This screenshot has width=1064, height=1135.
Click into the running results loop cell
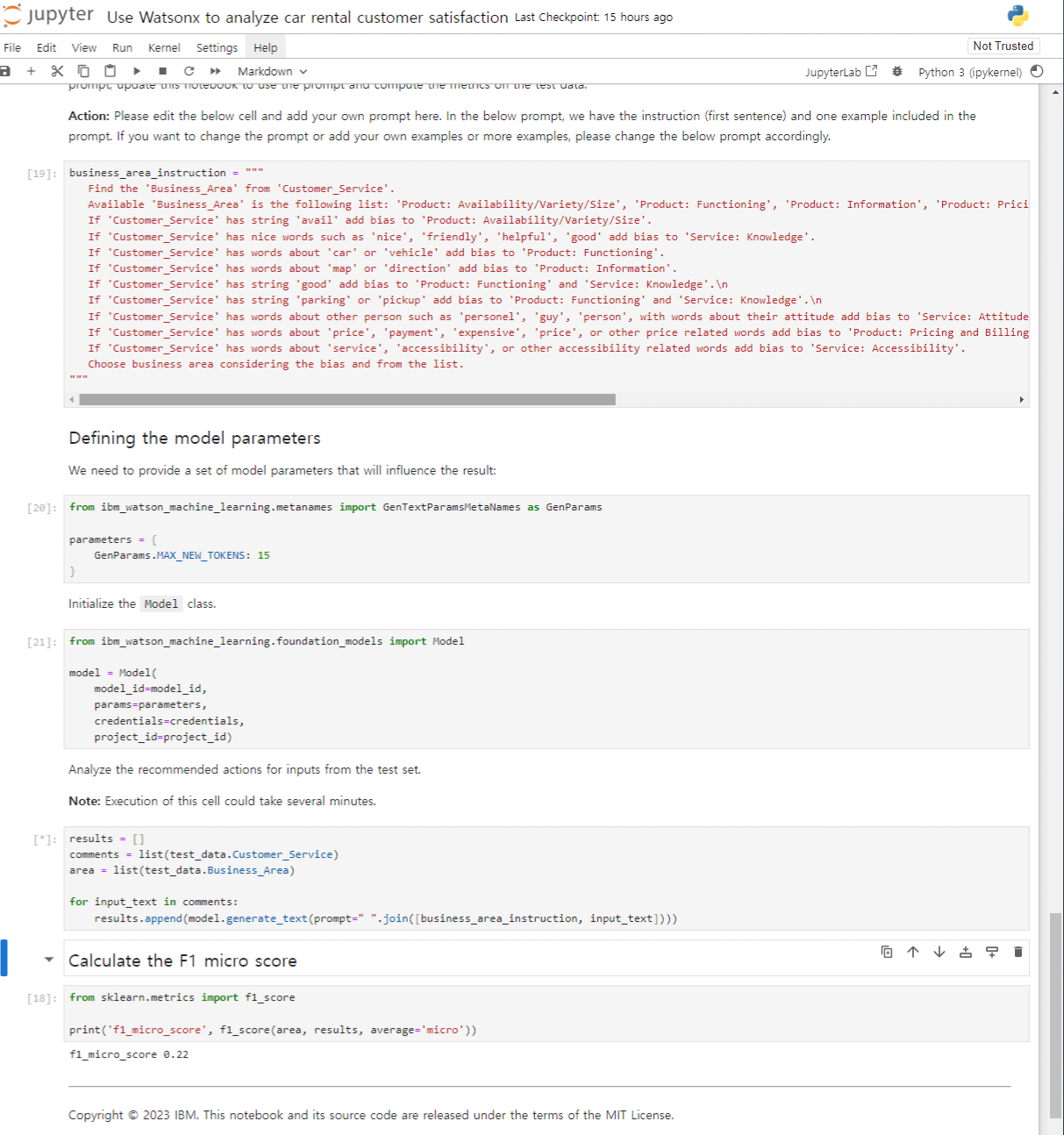[546, 878]
